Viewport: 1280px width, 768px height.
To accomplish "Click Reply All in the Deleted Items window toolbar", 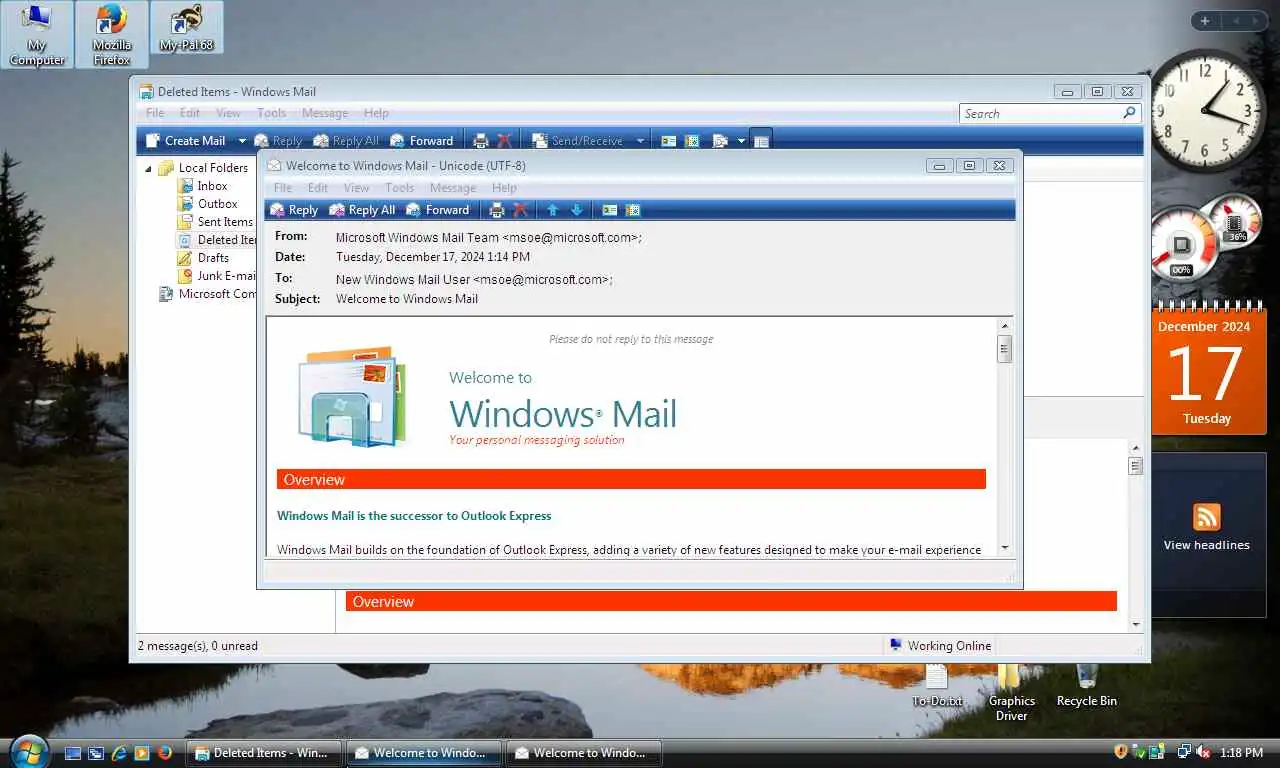I will point(346,141).
